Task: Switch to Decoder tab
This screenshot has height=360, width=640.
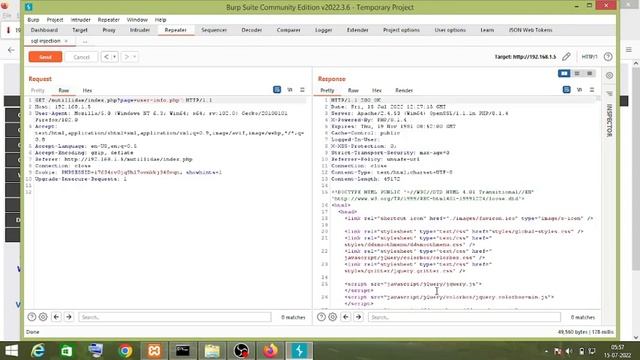Action: click(251, 30)
